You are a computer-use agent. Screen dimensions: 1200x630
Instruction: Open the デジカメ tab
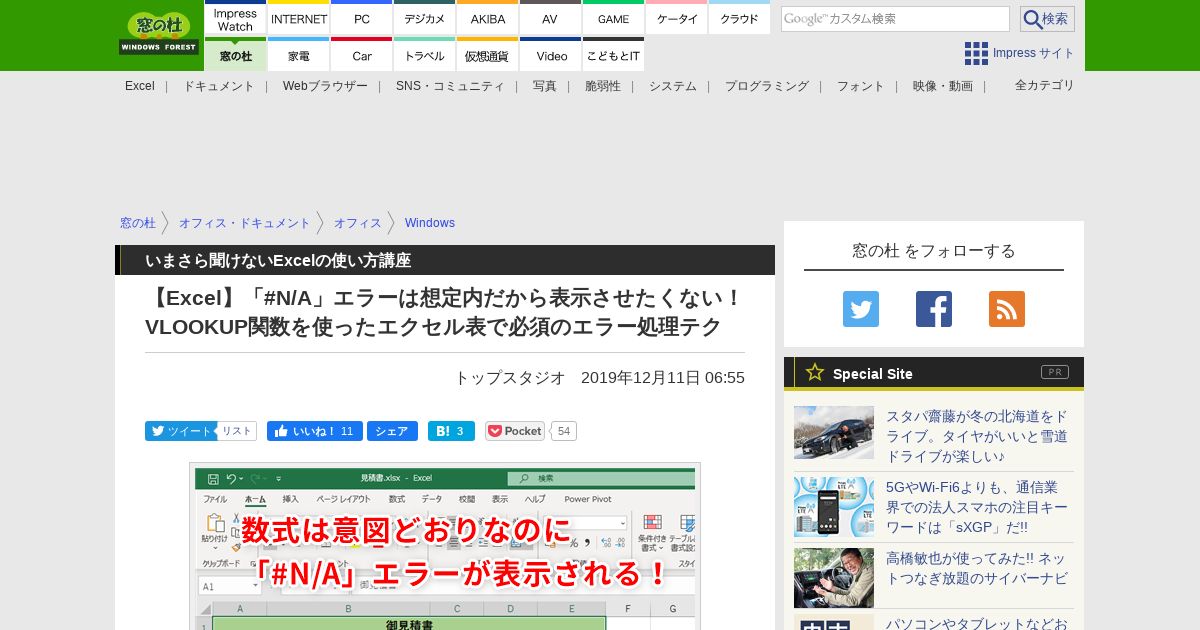click(x=425, y=19)
